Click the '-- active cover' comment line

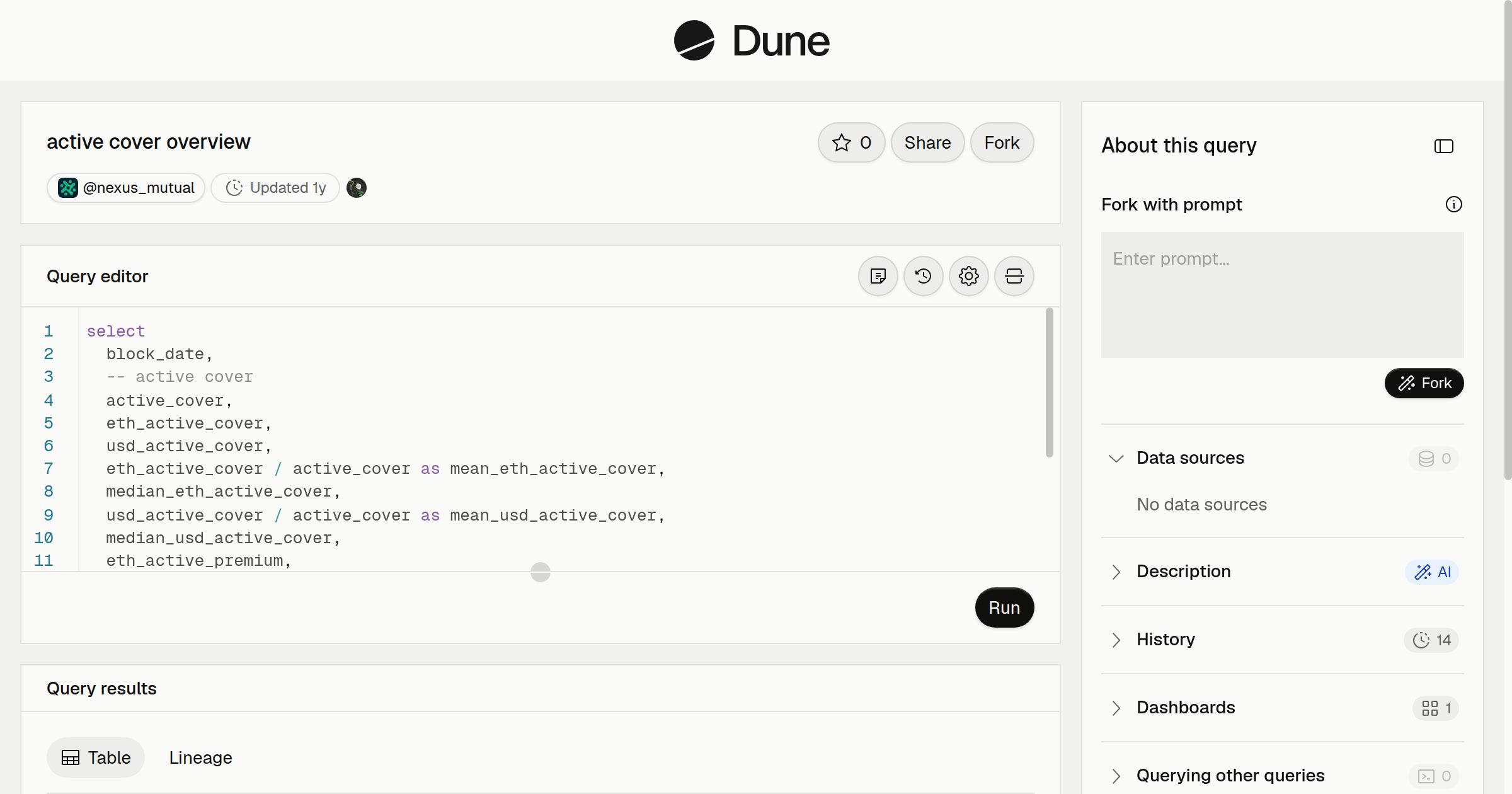click(x=180, y=377)
